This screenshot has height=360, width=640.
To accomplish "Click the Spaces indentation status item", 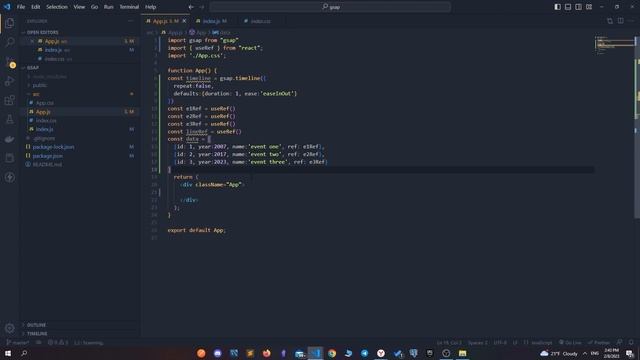I will (x=477, y=342).
